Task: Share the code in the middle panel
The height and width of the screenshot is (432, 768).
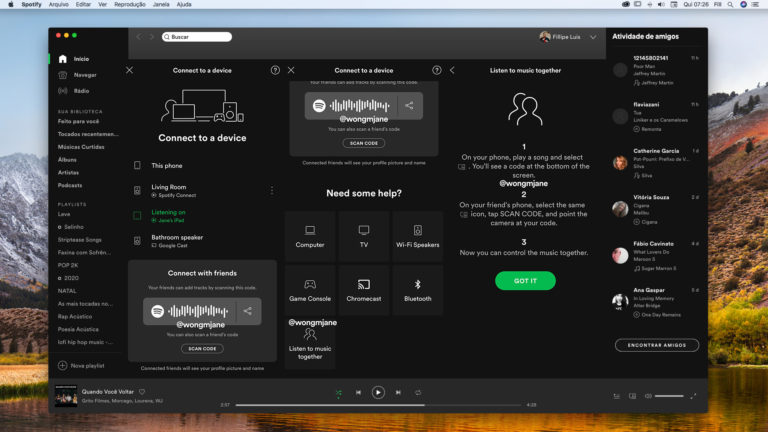Action: [409, 106]
